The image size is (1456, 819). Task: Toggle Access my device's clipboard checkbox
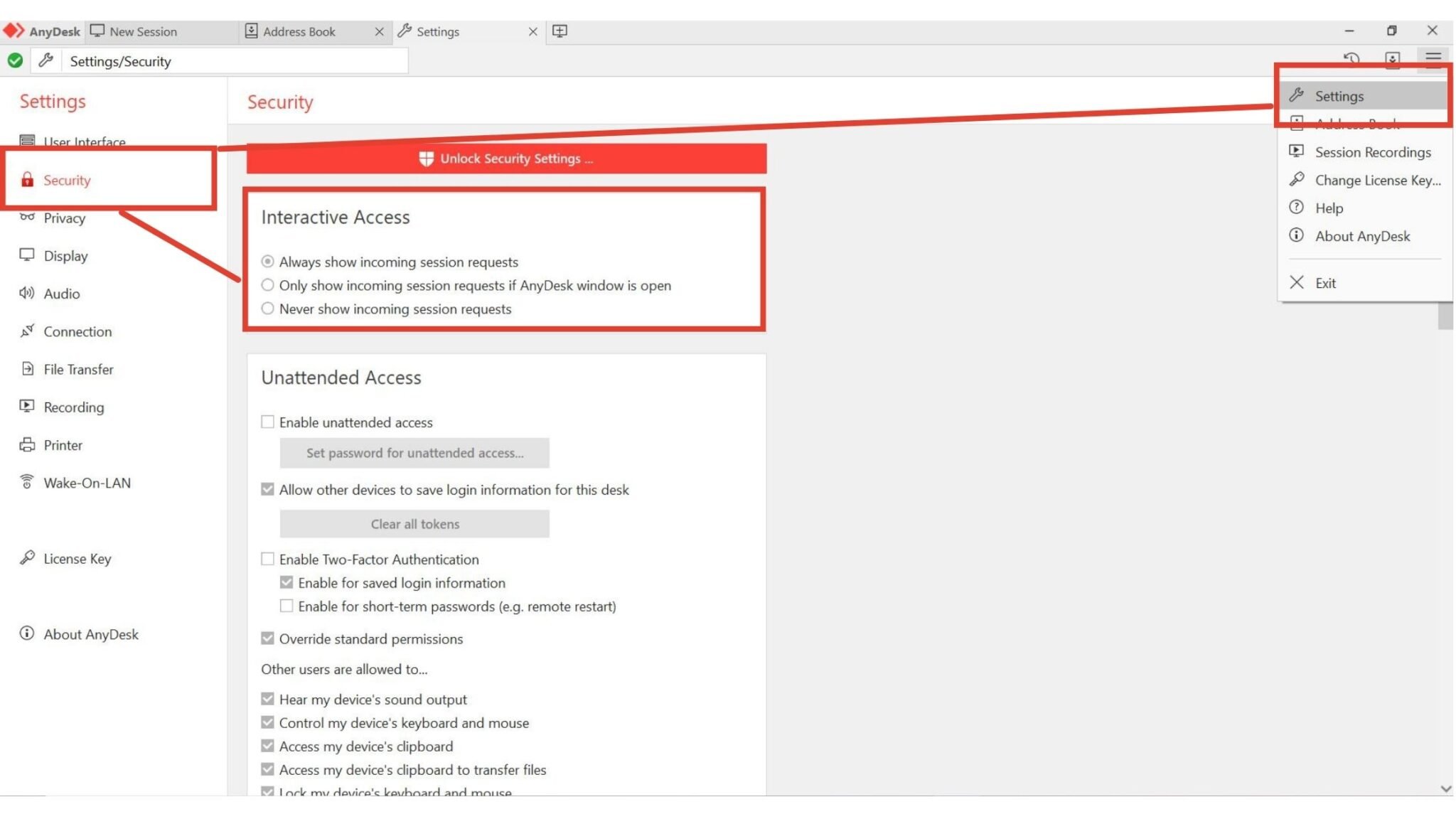tap(267, 746)
